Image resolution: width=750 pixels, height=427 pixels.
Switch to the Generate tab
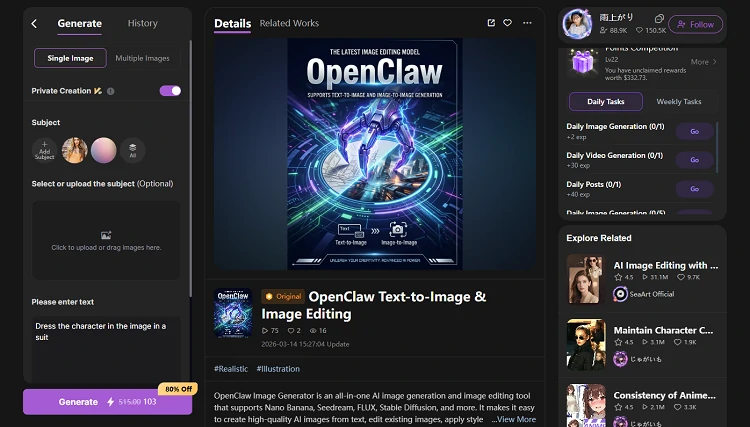79,23
